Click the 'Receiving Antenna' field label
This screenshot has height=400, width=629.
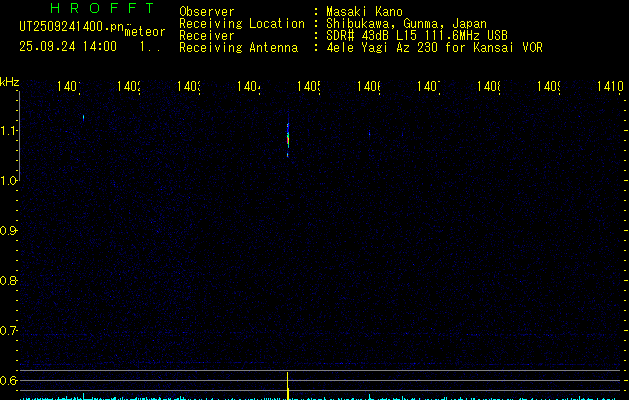238,47
